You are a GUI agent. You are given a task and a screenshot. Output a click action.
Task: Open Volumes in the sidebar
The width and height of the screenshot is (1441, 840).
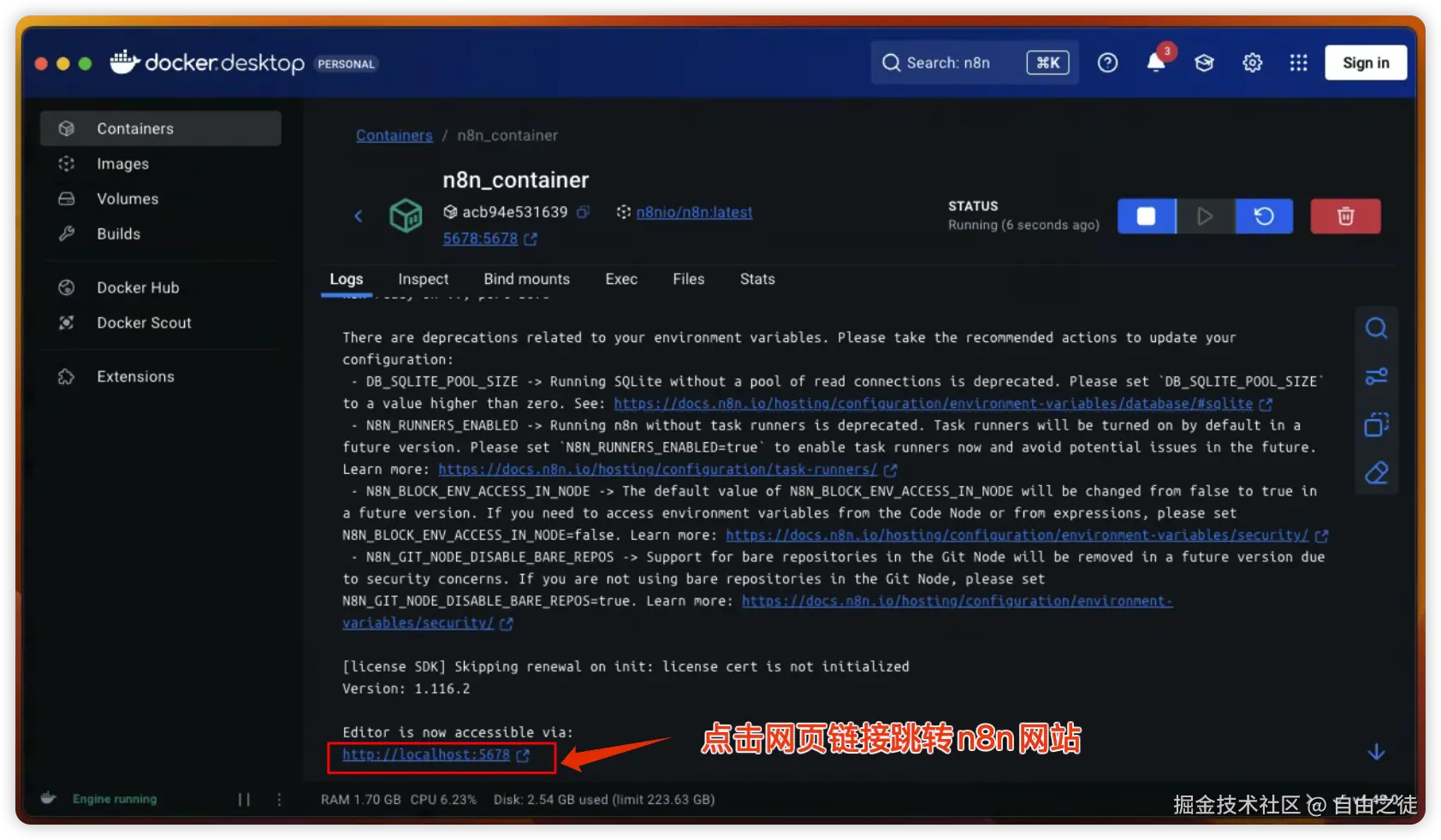[161, 198]
